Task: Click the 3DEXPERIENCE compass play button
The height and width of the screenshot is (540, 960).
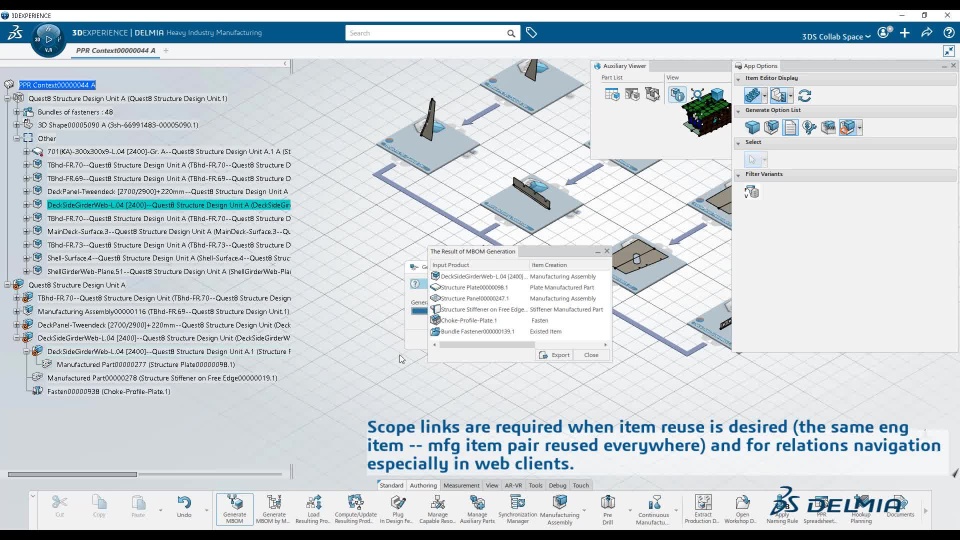Action: [48, 39]
